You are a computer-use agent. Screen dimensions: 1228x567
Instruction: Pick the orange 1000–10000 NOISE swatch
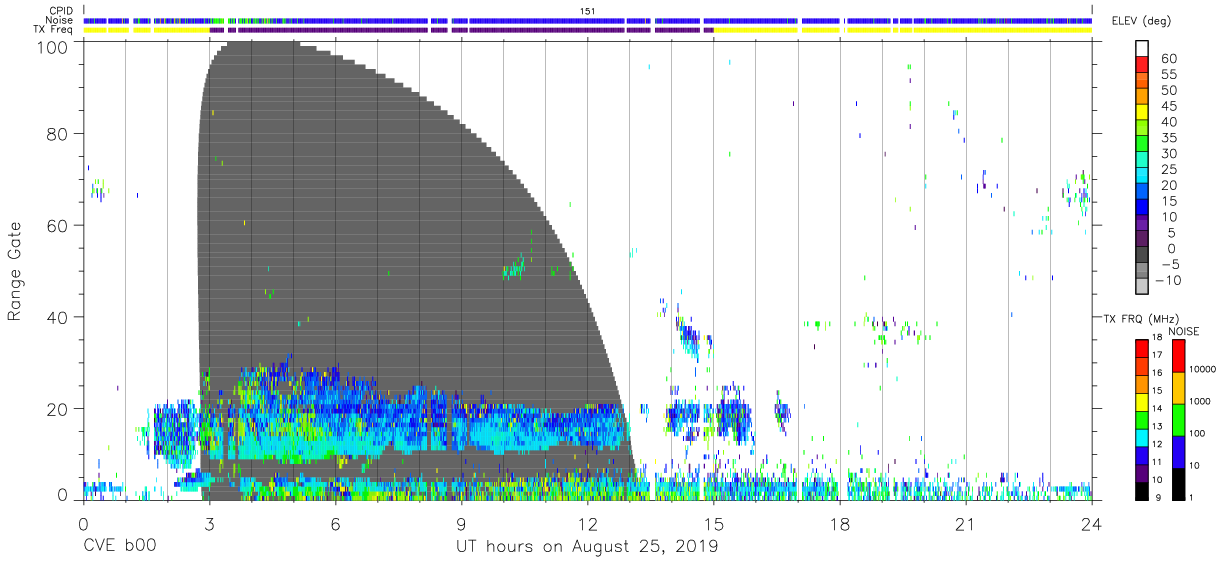(1178, 387)
